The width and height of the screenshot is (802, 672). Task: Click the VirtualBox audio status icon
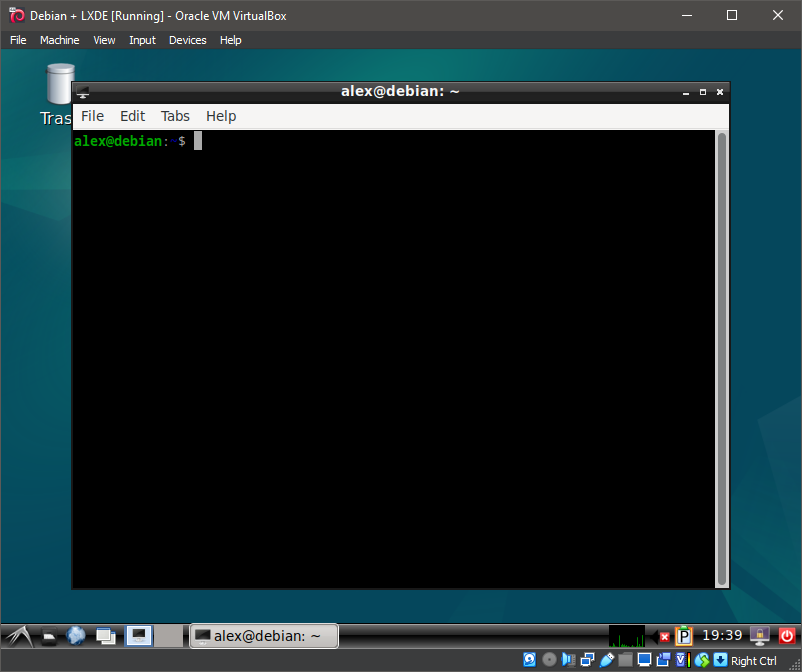[566, 659]
